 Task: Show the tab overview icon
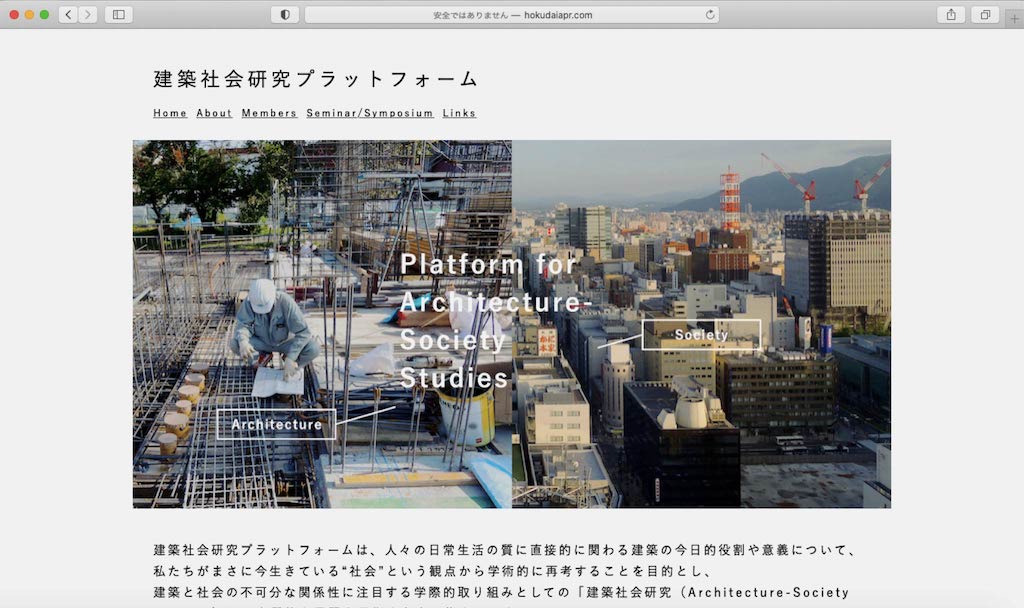click(984, 14)
